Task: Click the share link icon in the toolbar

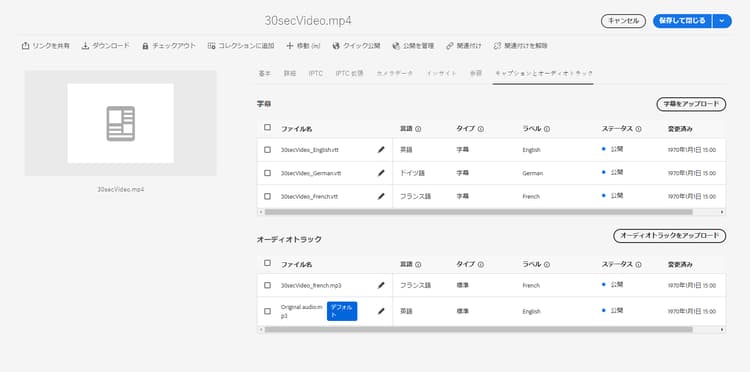Action: 25,46
